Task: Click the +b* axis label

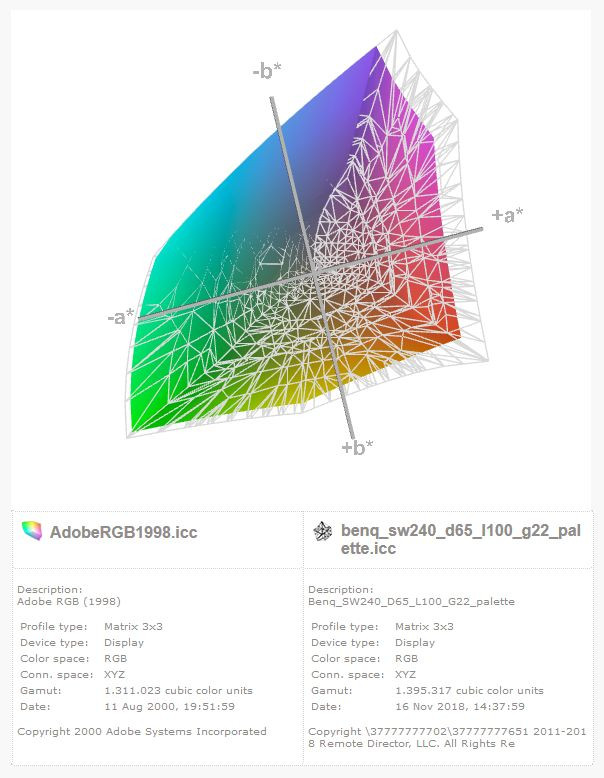Action: pos(357,447)
